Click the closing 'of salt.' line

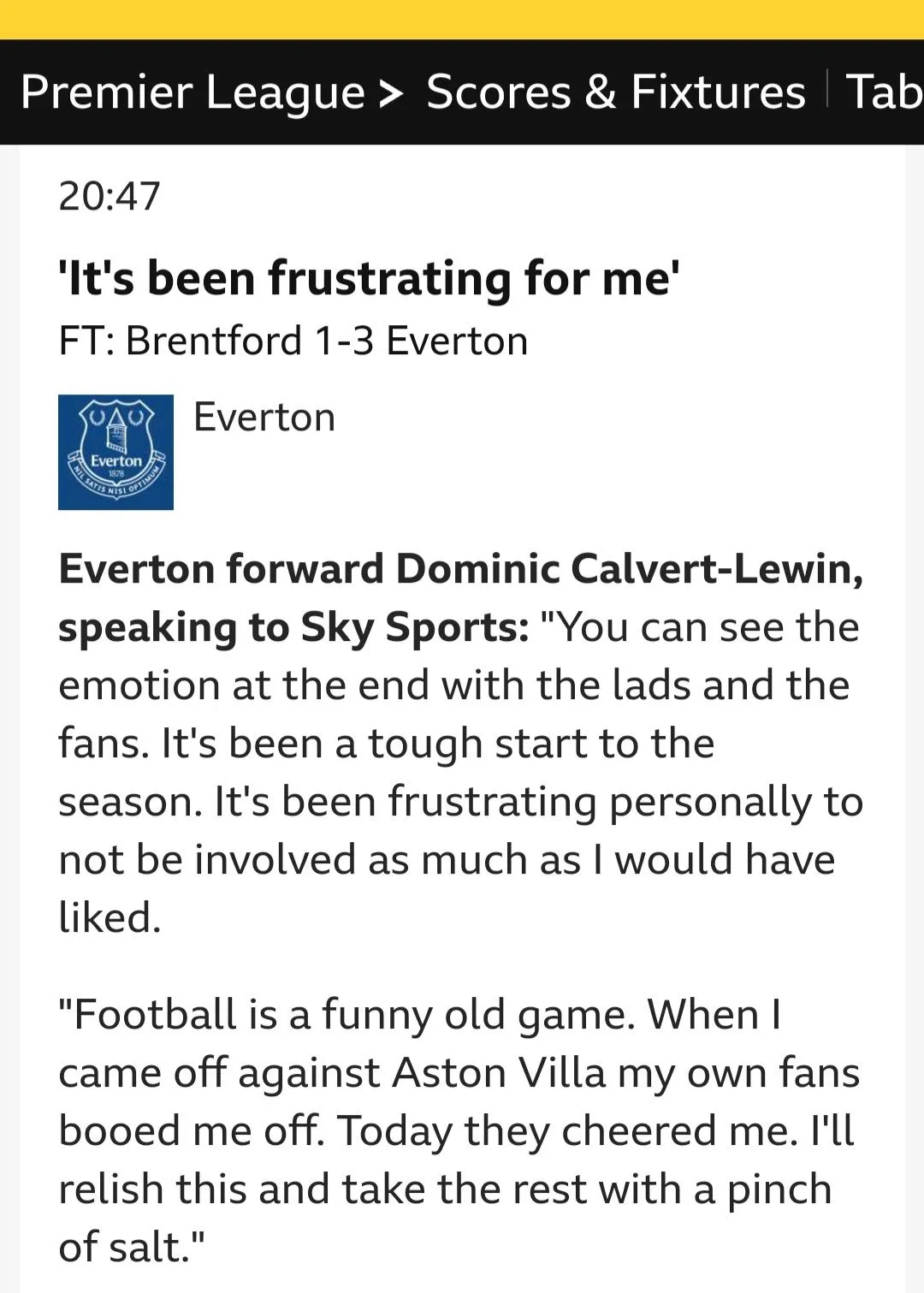point(132,1248)
